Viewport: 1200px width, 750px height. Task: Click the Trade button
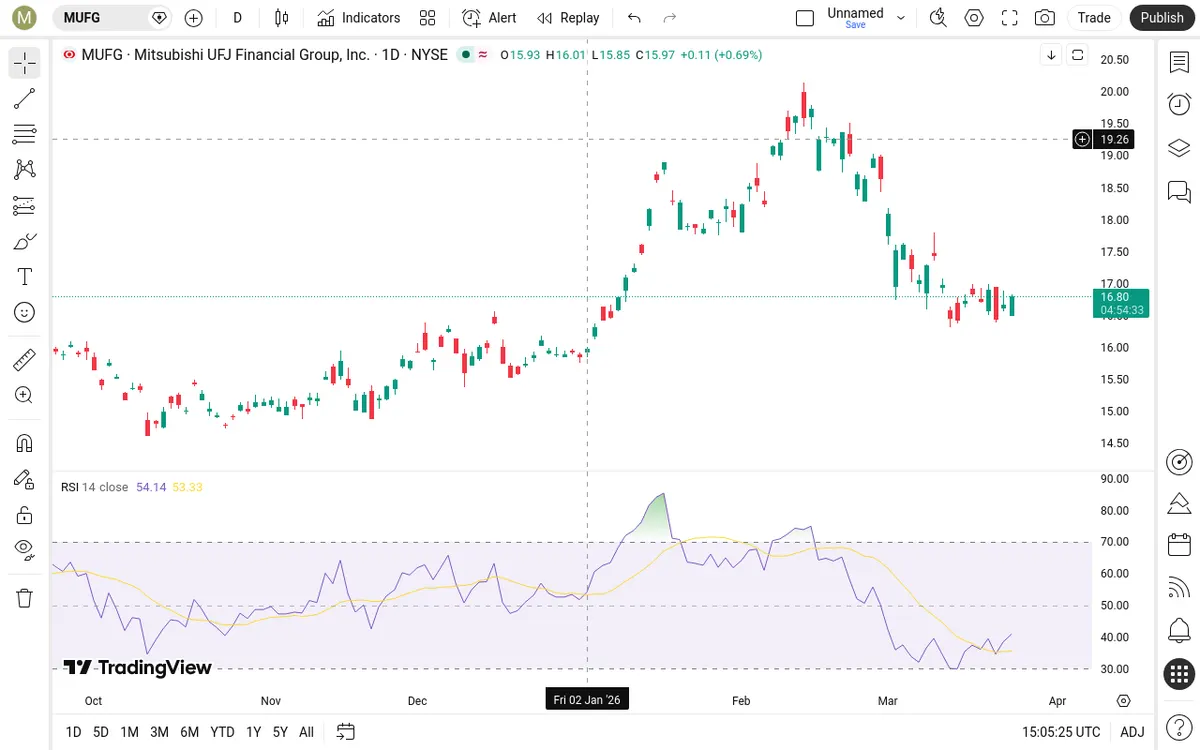click(x=1094, y=18)
